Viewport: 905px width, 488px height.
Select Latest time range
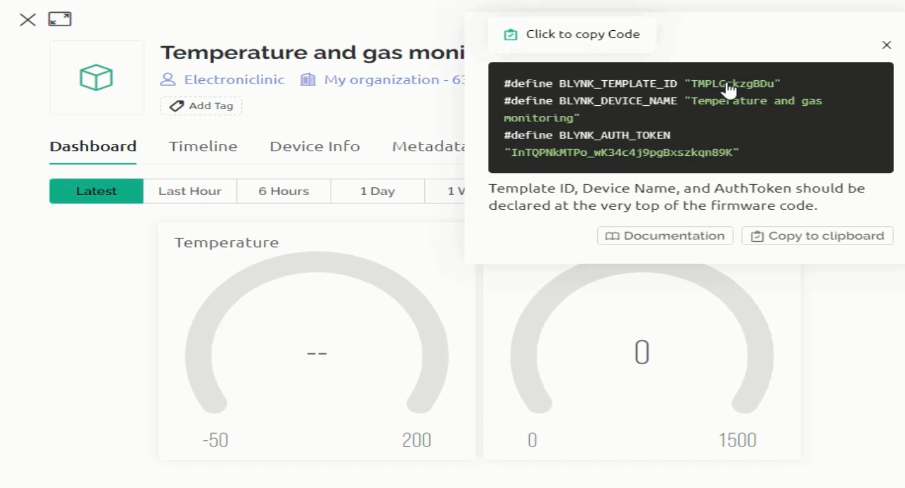[96, 191]
